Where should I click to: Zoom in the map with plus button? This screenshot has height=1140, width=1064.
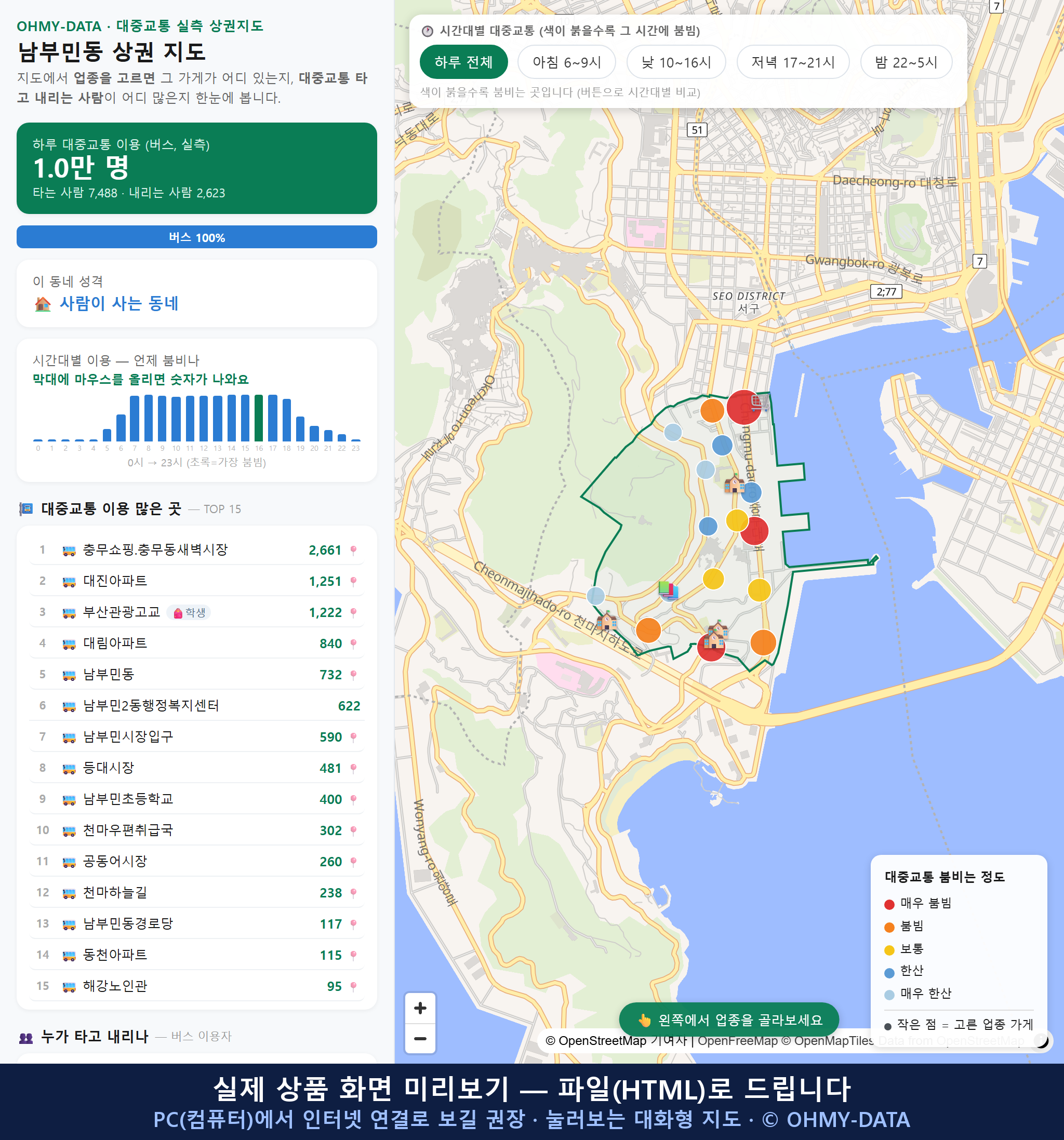(420, 1008)
